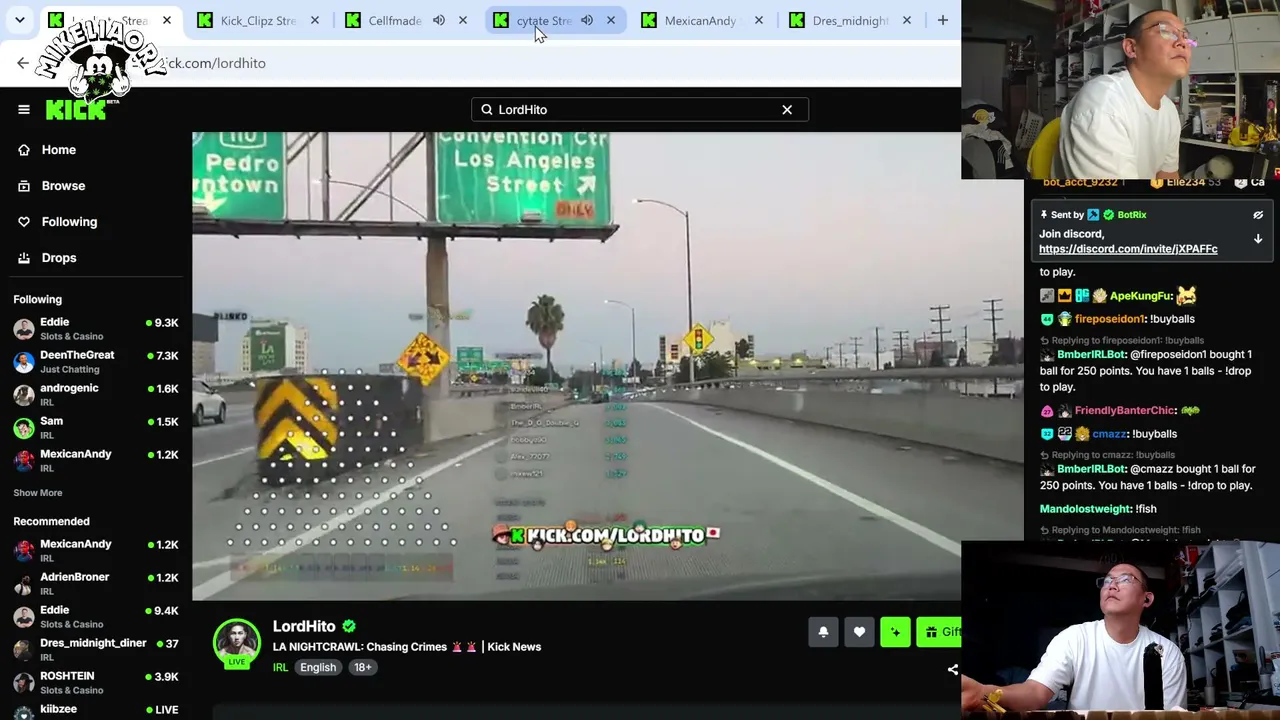Close the Kick_Clipz browser tab
Image resolution: width=1280 pixels, height=720 pixels.
315,20
